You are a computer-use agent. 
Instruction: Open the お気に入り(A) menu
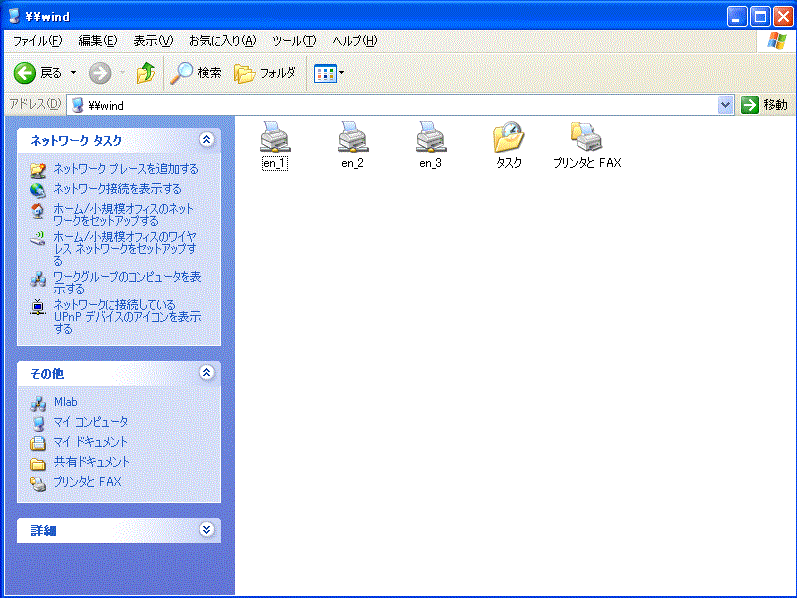(x=223, y=41)
